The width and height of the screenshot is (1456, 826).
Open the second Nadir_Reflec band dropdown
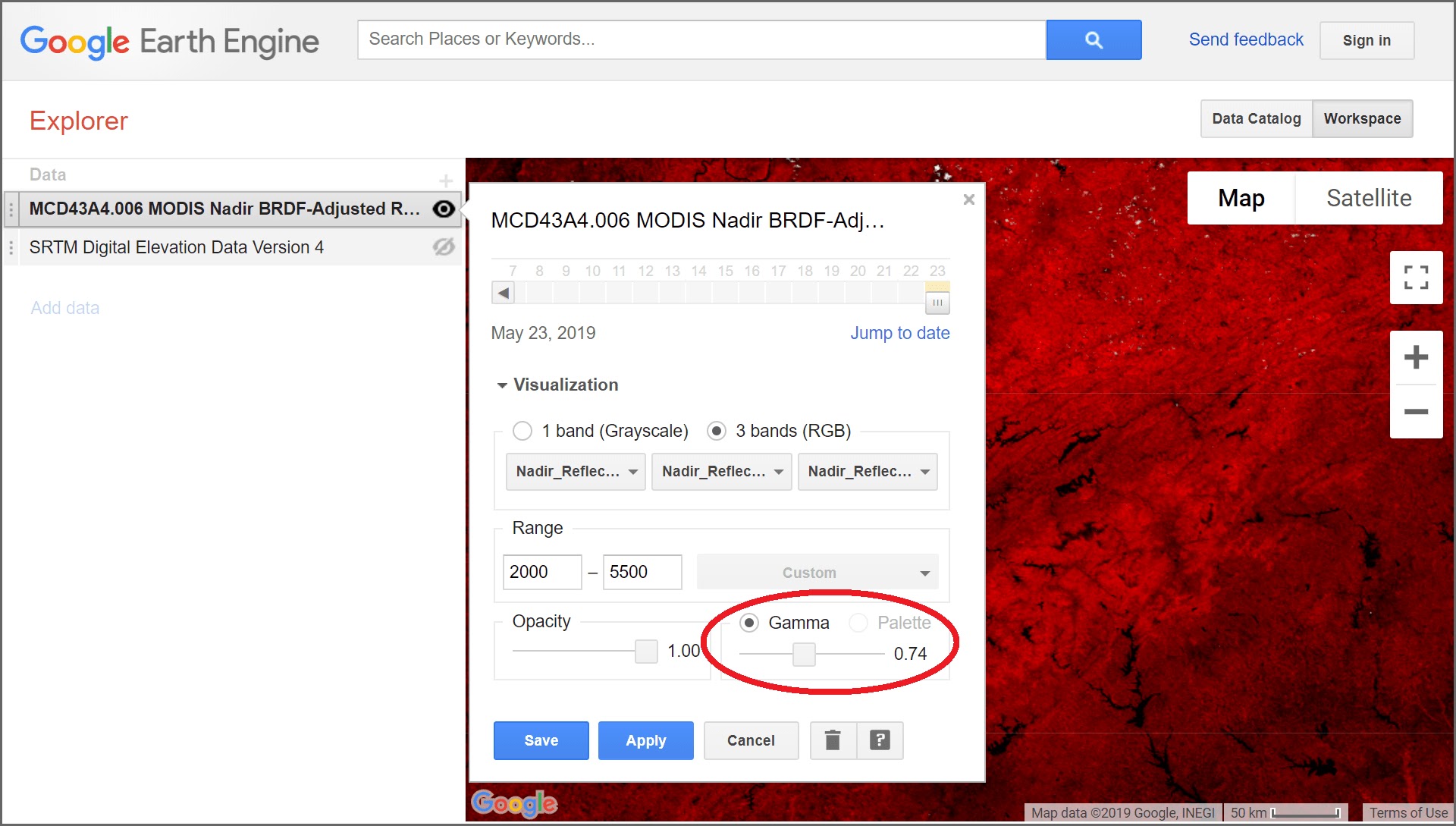point(722,472)
